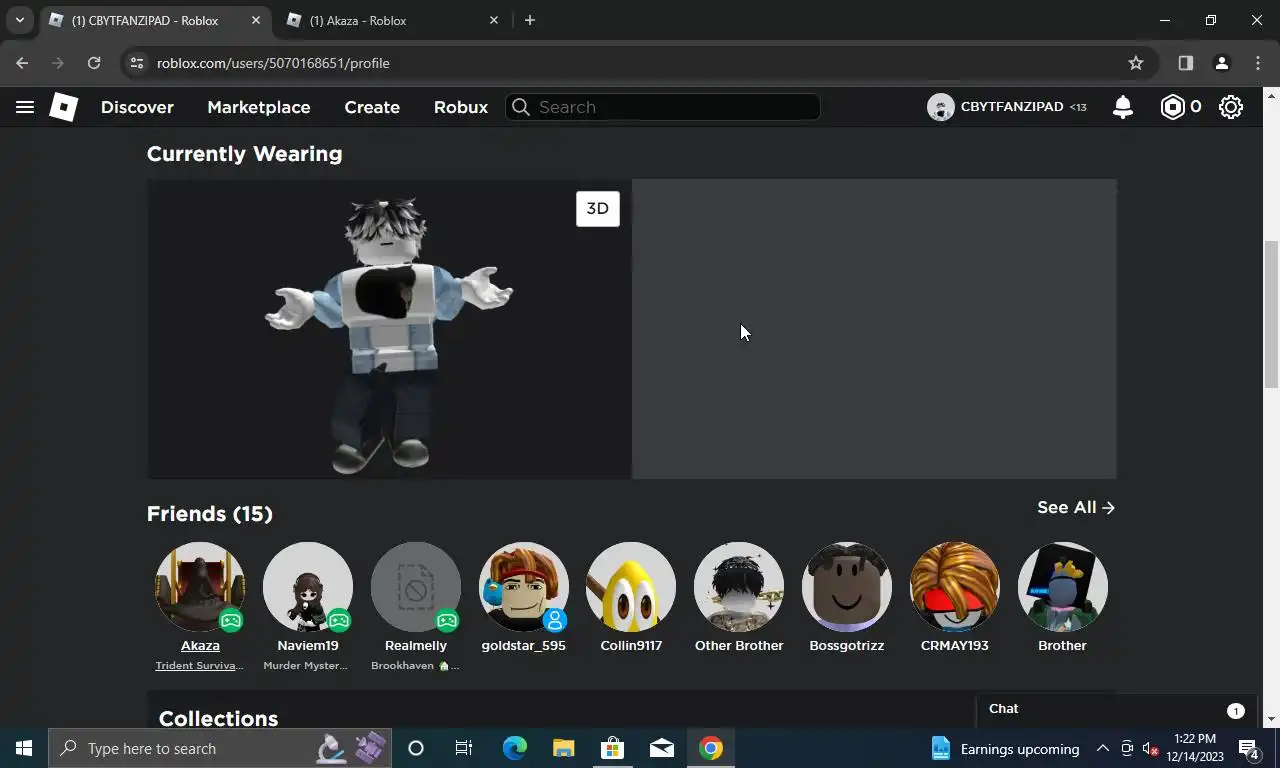Open Akaza's profile name link

200,645
